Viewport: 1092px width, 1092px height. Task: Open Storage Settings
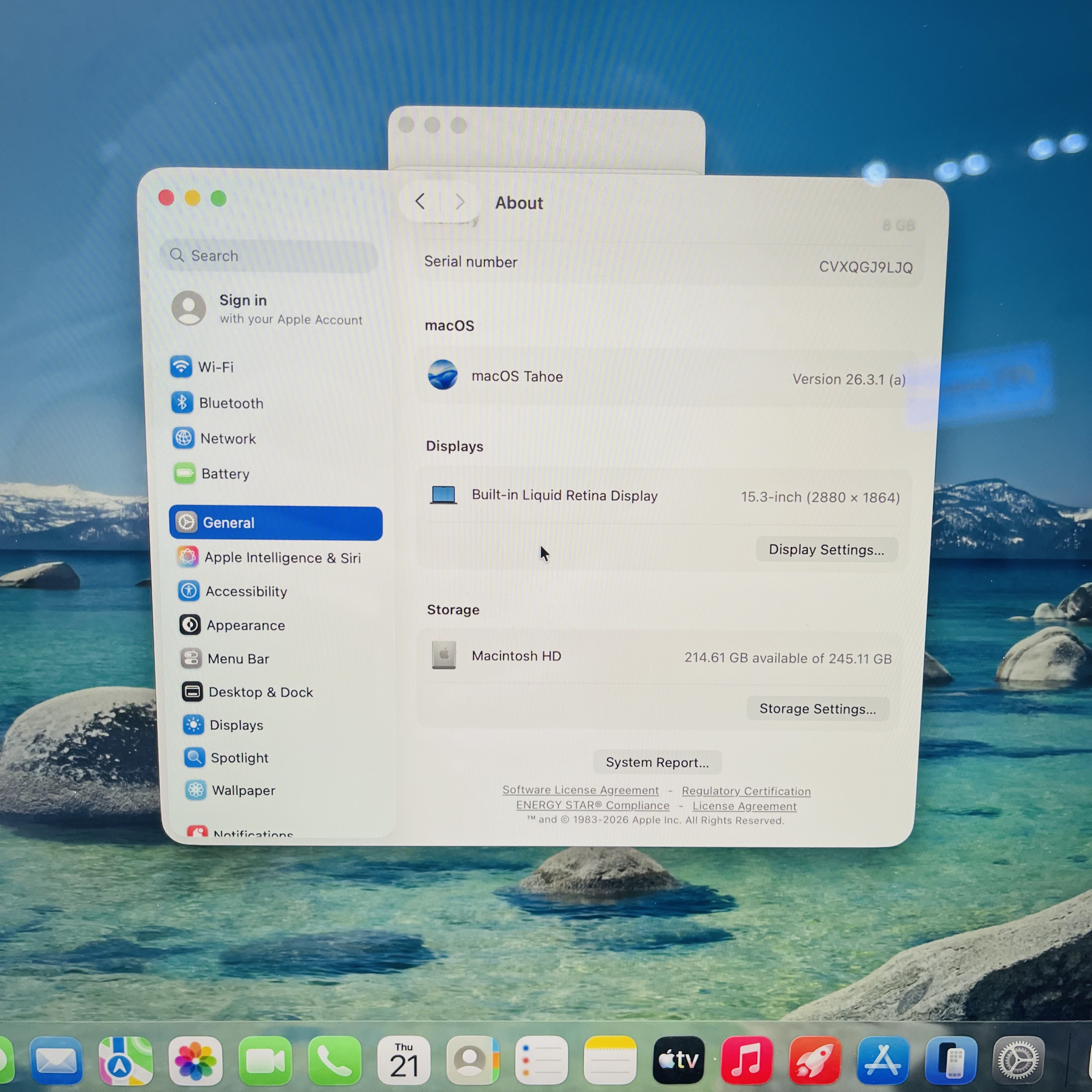click(817, 709)
